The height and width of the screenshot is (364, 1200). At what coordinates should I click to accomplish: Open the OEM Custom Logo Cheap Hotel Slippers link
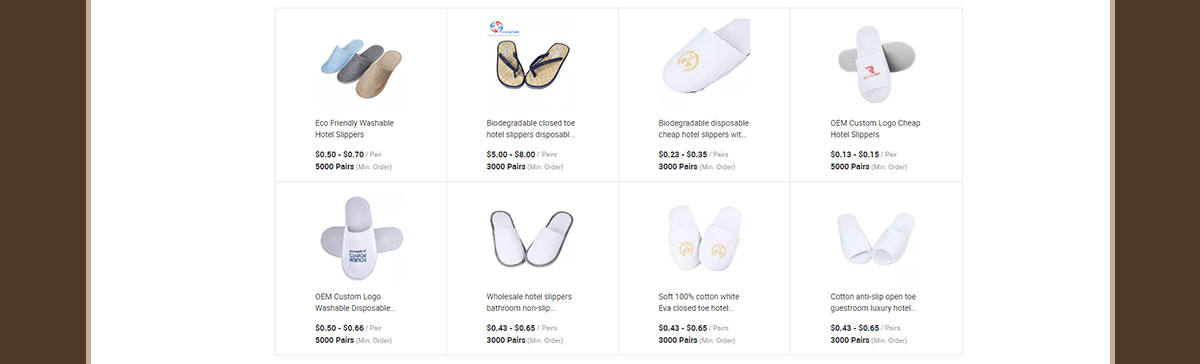pos(875,128)
